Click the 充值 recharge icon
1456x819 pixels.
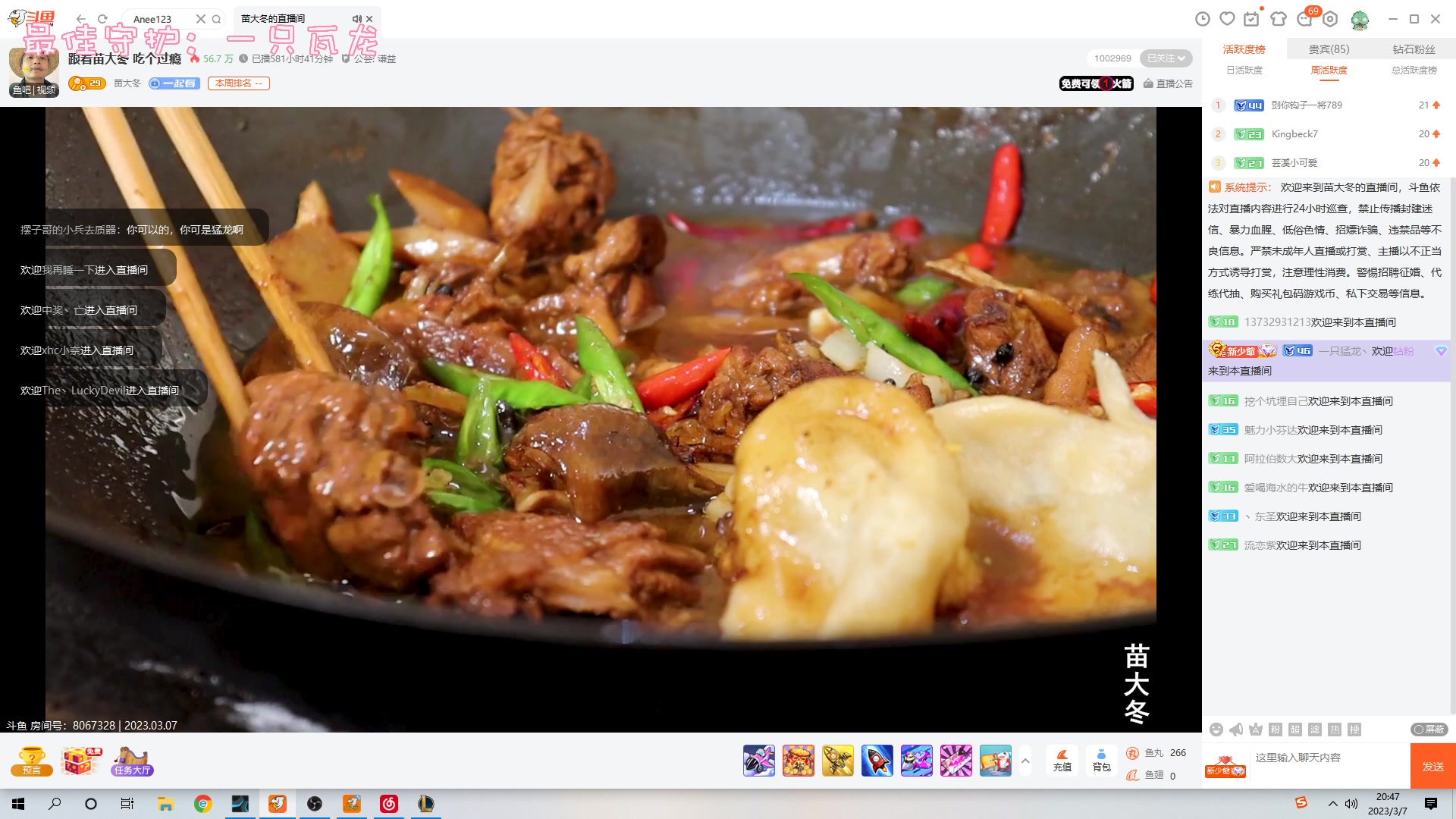1062,760
